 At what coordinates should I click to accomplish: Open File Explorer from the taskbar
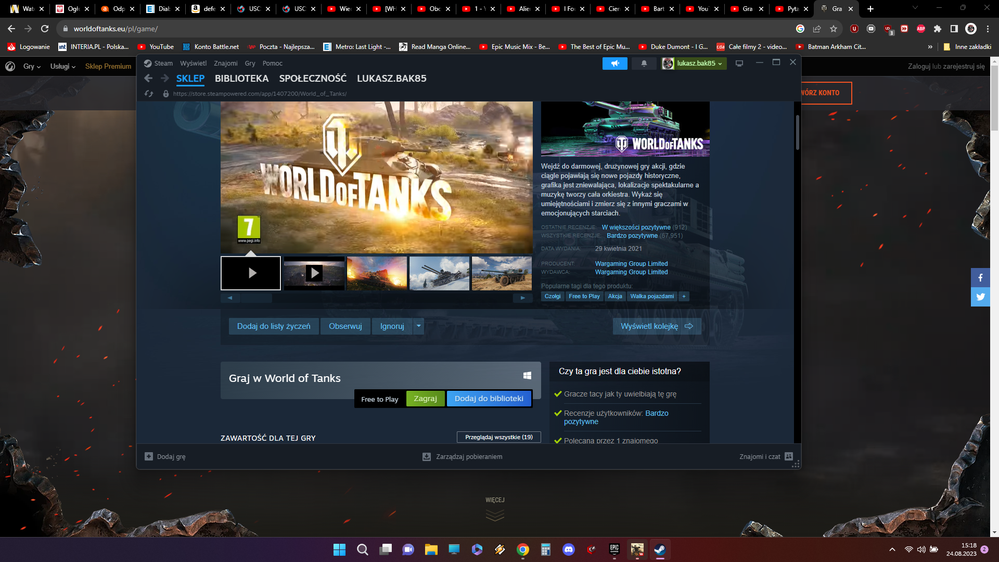[x=431, y=549]
